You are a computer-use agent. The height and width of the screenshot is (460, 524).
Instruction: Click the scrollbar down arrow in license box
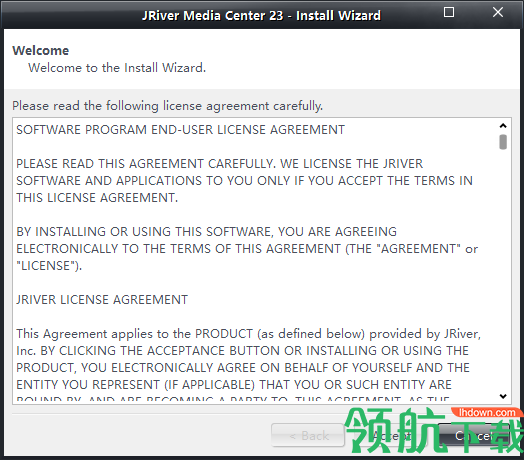503,396
